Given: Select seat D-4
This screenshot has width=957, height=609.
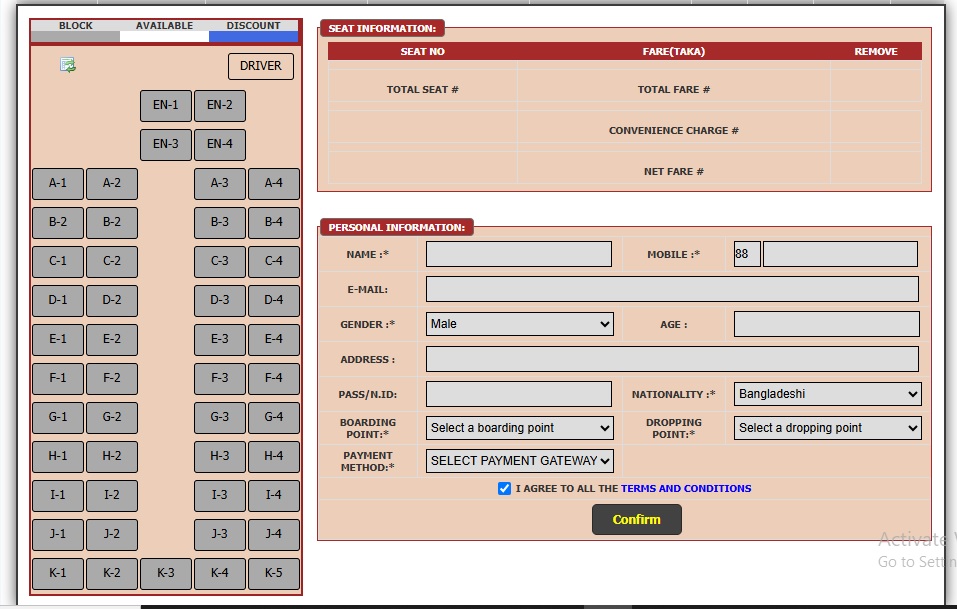Looking at the screenshot, I should tap(274, 301).
